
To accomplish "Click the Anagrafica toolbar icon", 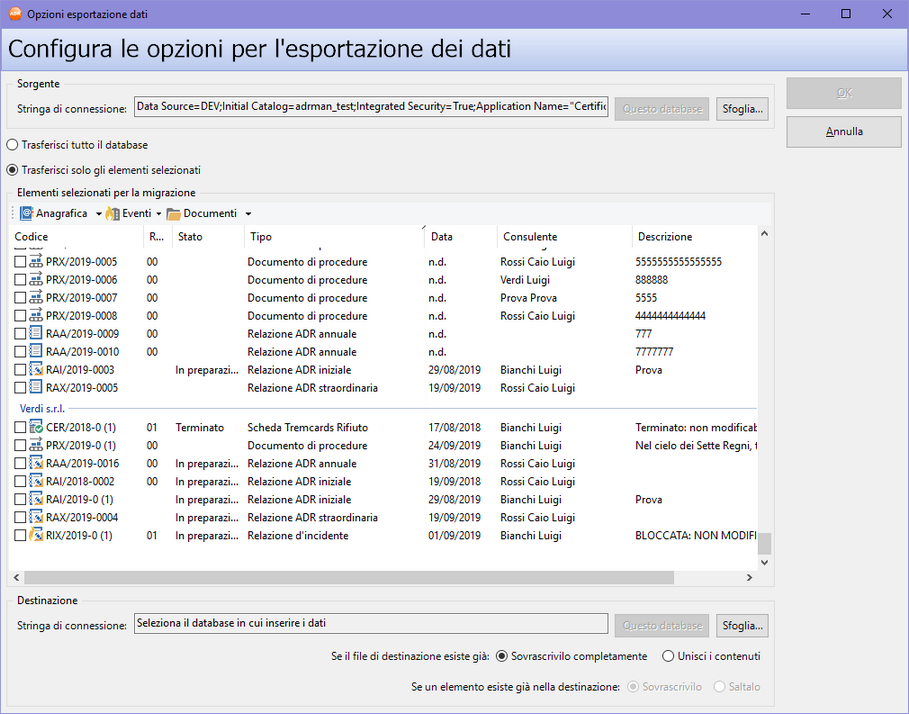I will point(27,213).
